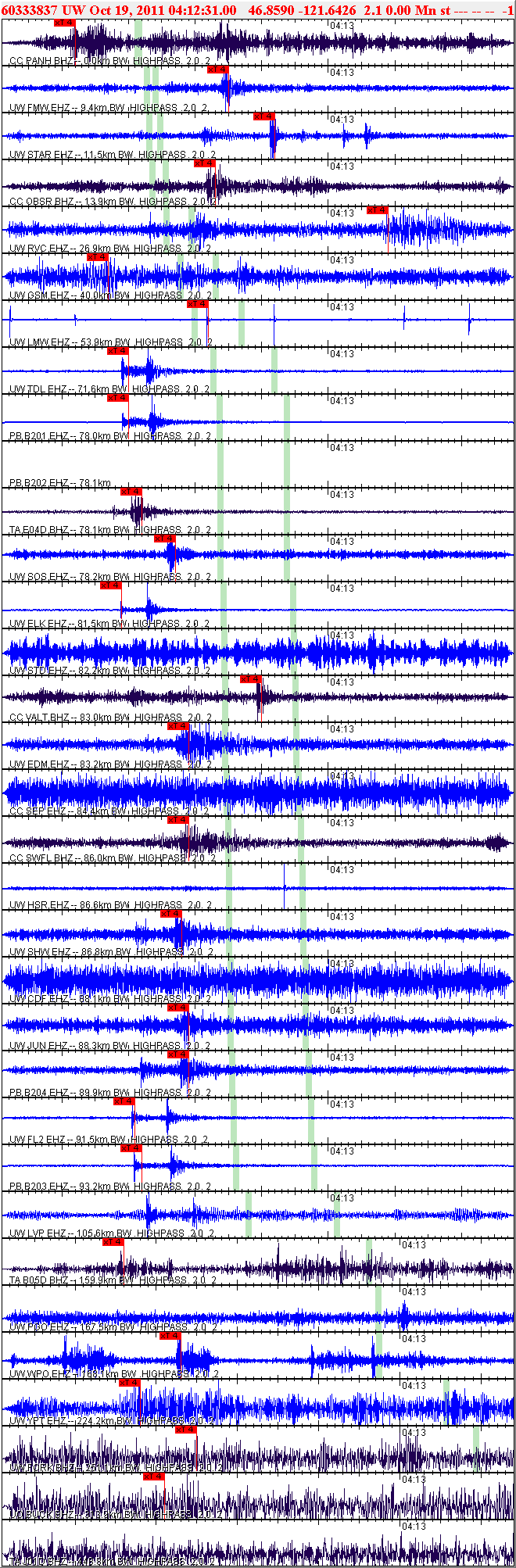Select the red pick marker on CC VALT trace
Viewport: 516px width, 1568px height.
coord(251,679)
